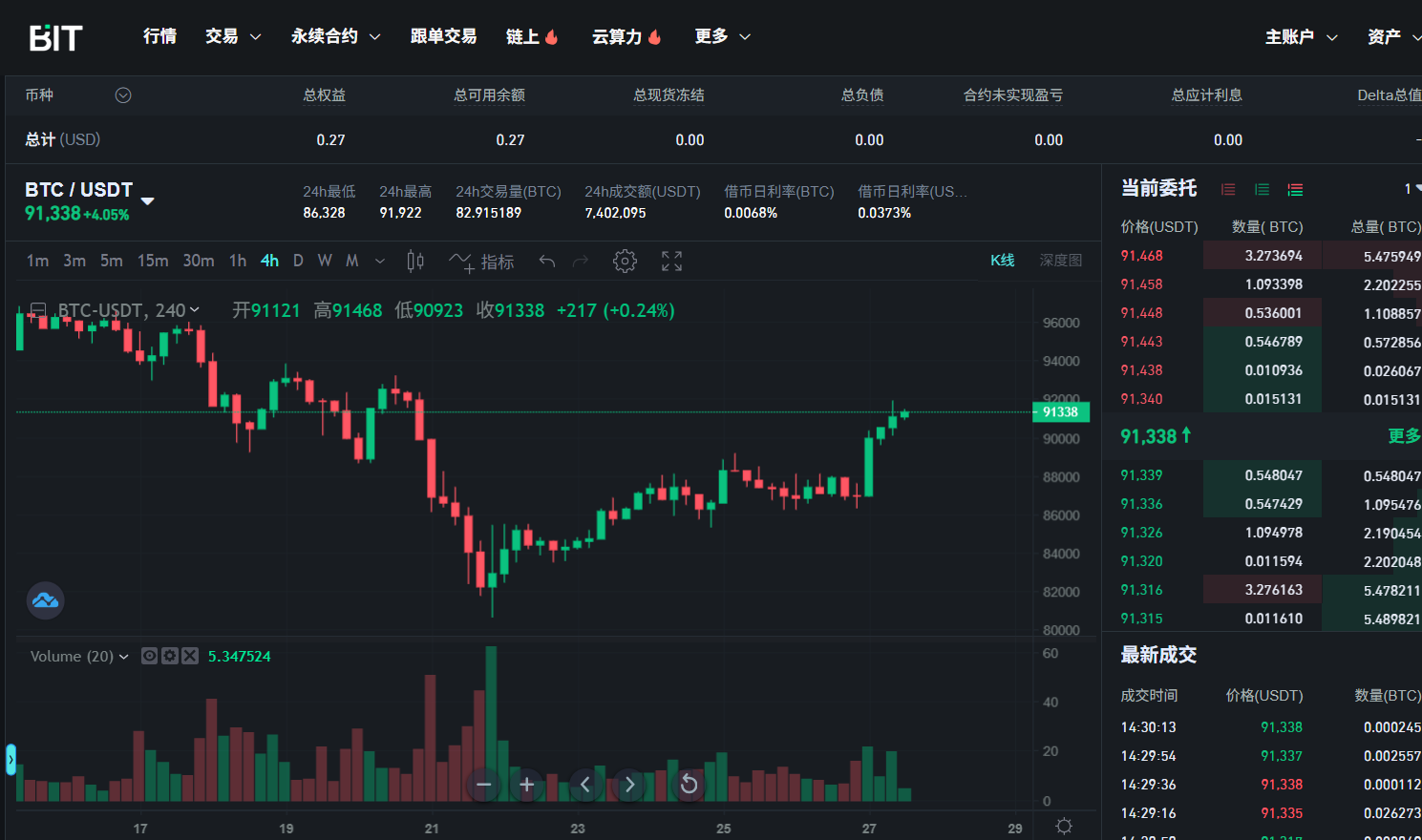Open 跟单交易 in the top navigation
This screenshot has height=840, width=1422.
[x=443, y=36]
